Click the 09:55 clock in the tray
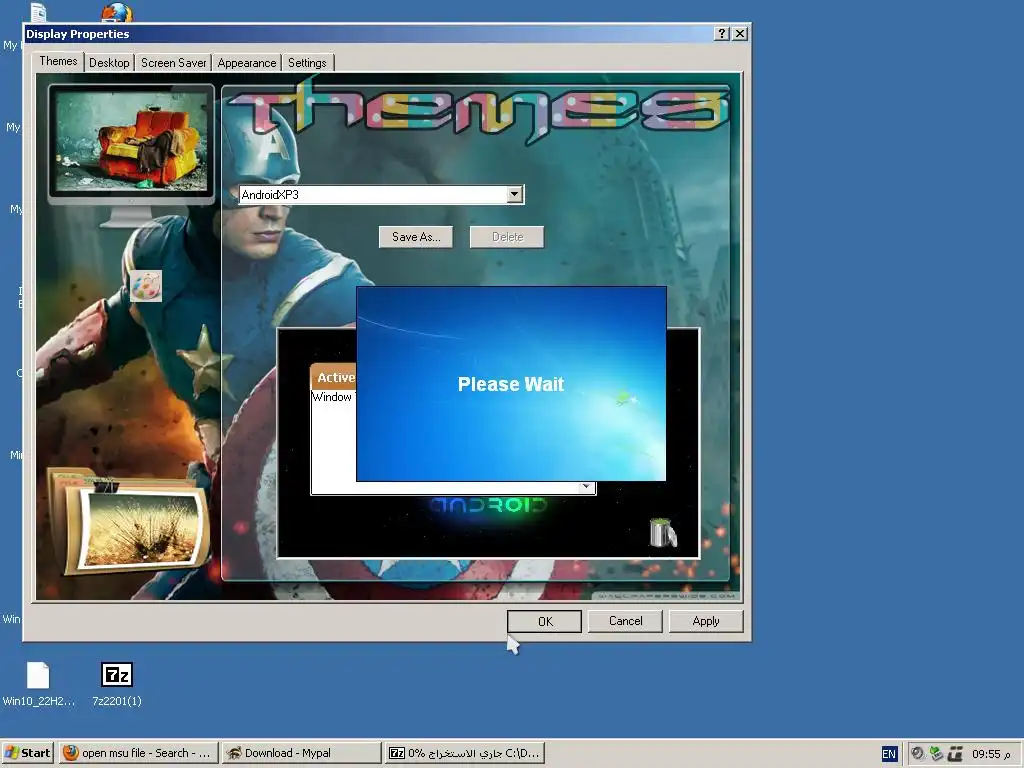The height and width of the screenshot is (768, 1024). click(x=991, y=754)
